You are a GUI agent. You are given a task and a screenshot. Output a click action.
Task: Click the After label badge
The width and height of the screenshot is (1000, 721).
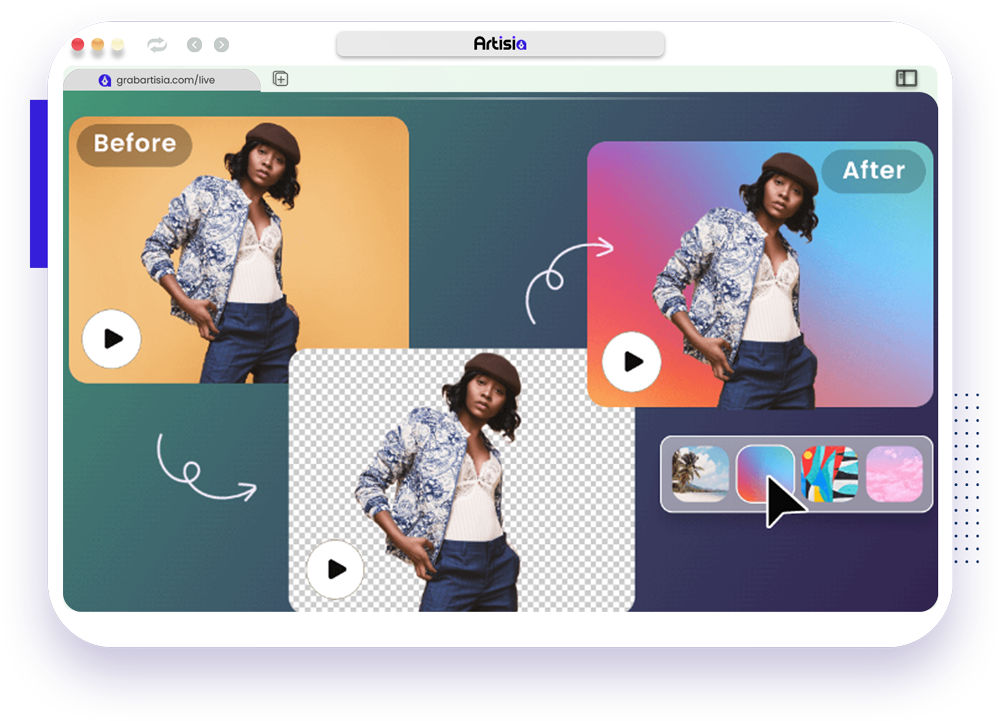(x=874, y=171)
